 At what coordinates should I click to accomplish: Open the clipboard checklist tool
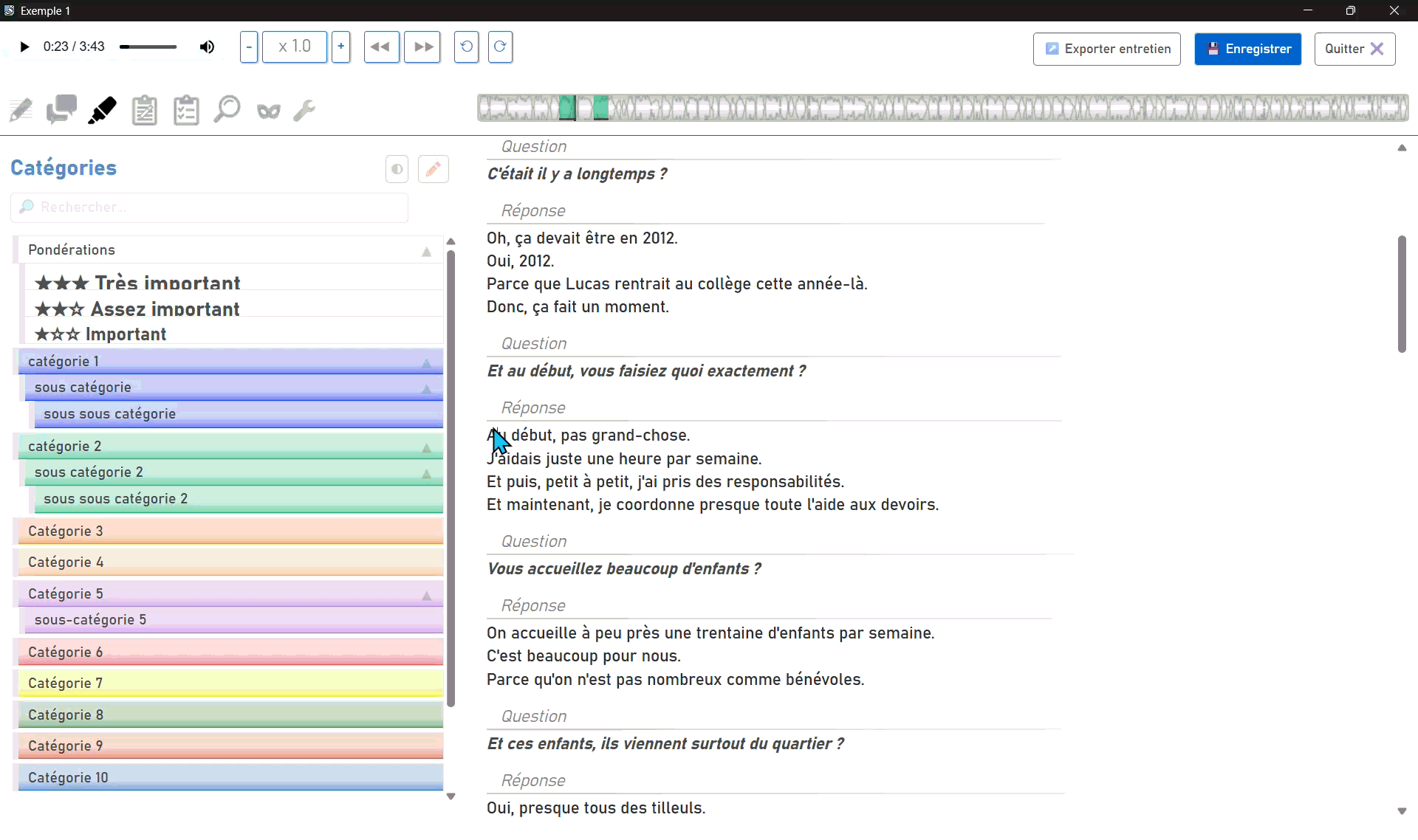[186, 111]
